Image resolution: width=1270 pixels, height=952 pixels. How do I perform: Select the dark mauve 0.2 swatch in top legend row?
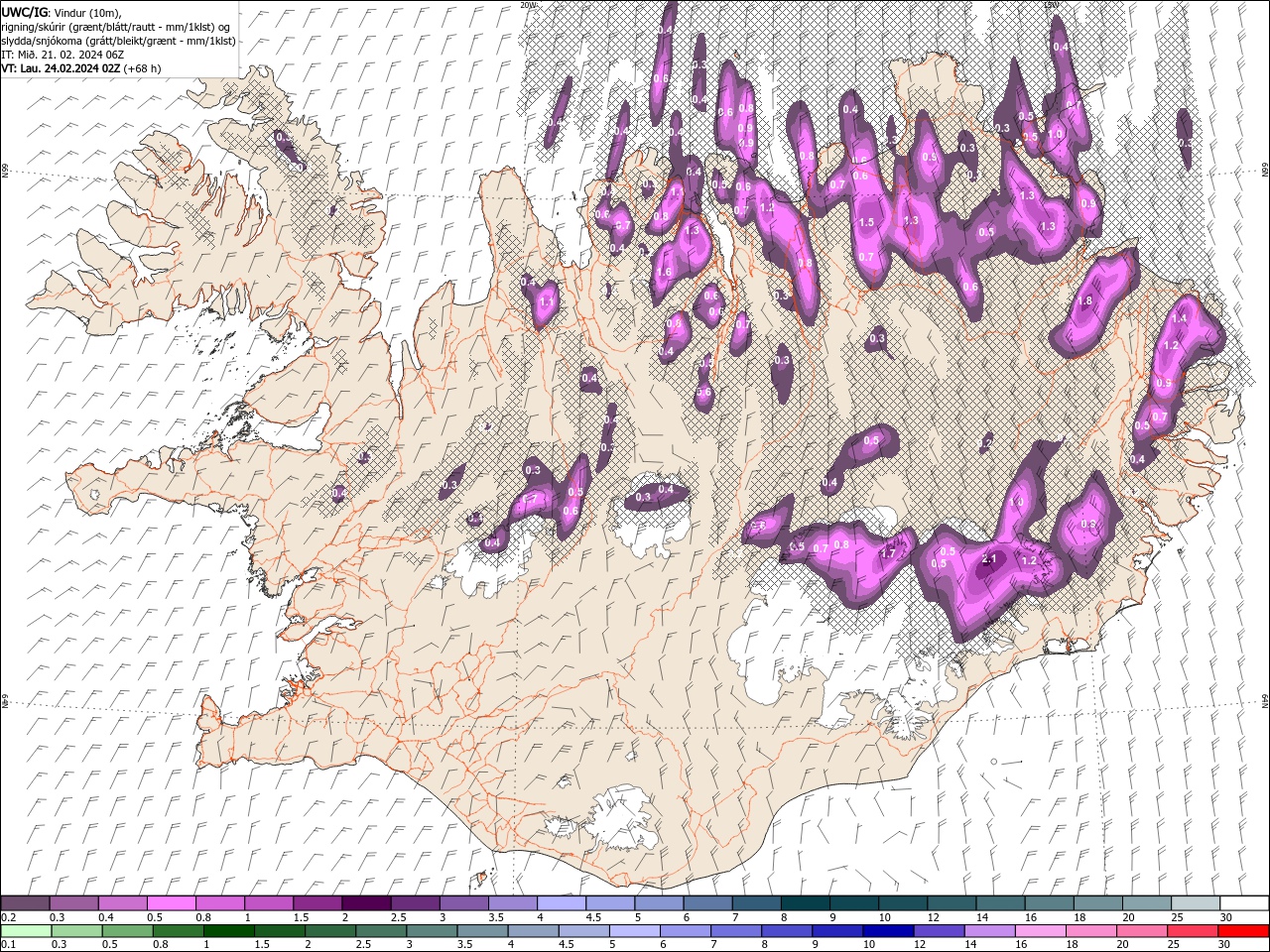(26, 903)
